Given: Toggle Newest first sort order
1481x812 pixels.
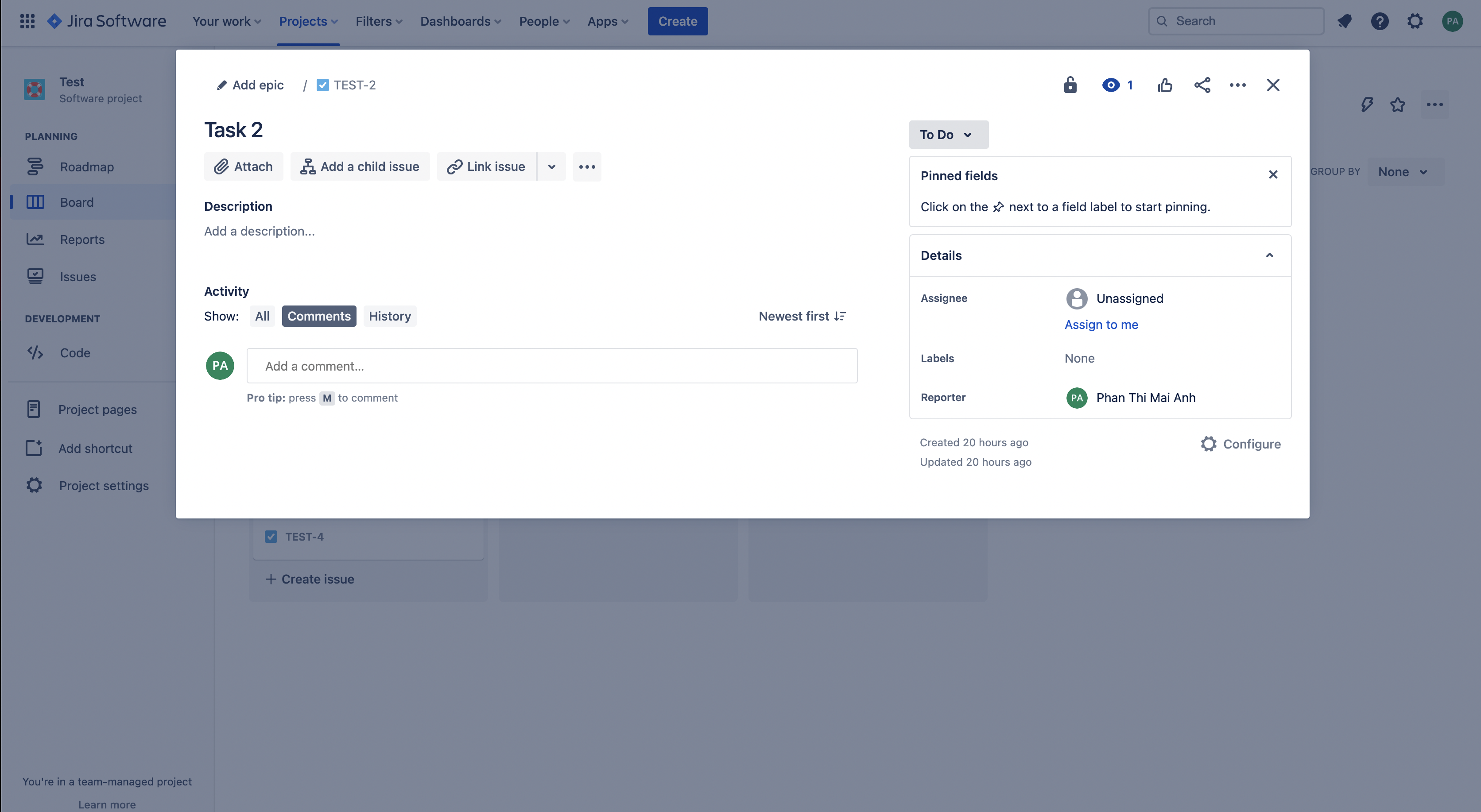Looking at the screenshot, I should (802, 316).
